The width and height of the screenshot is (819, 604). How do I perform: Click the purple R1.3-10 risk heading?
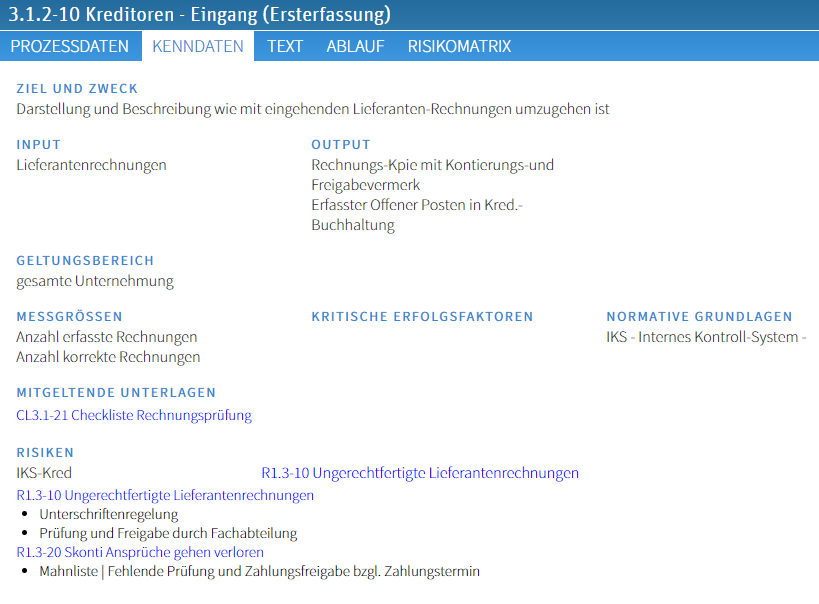(x=165, y=494)
